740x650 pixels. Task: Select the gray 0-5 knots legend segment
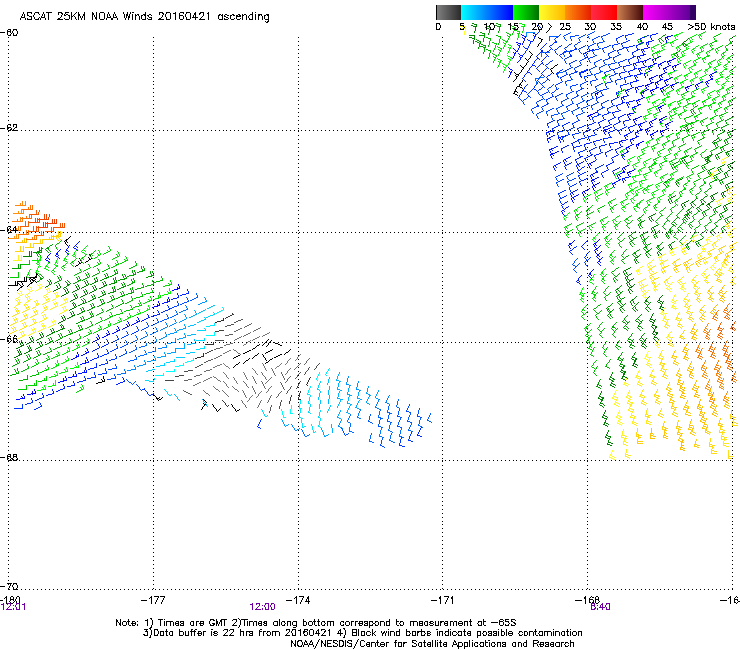click(448, 12)
